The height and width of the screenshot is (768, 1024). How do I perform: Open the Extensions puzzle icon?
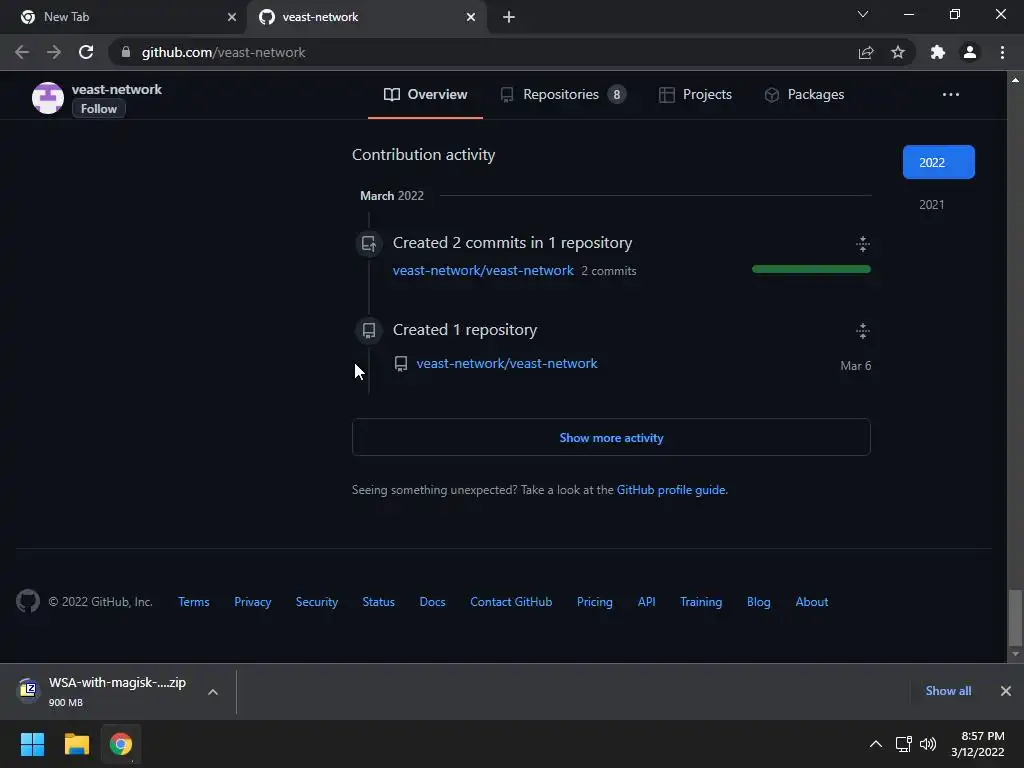tap(938, 52)
